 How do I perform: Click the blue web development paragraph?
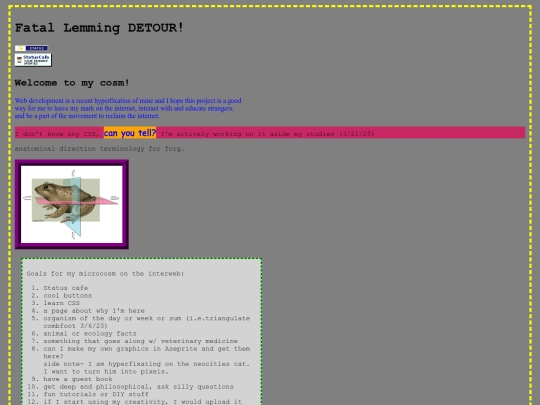pos(128,108)
